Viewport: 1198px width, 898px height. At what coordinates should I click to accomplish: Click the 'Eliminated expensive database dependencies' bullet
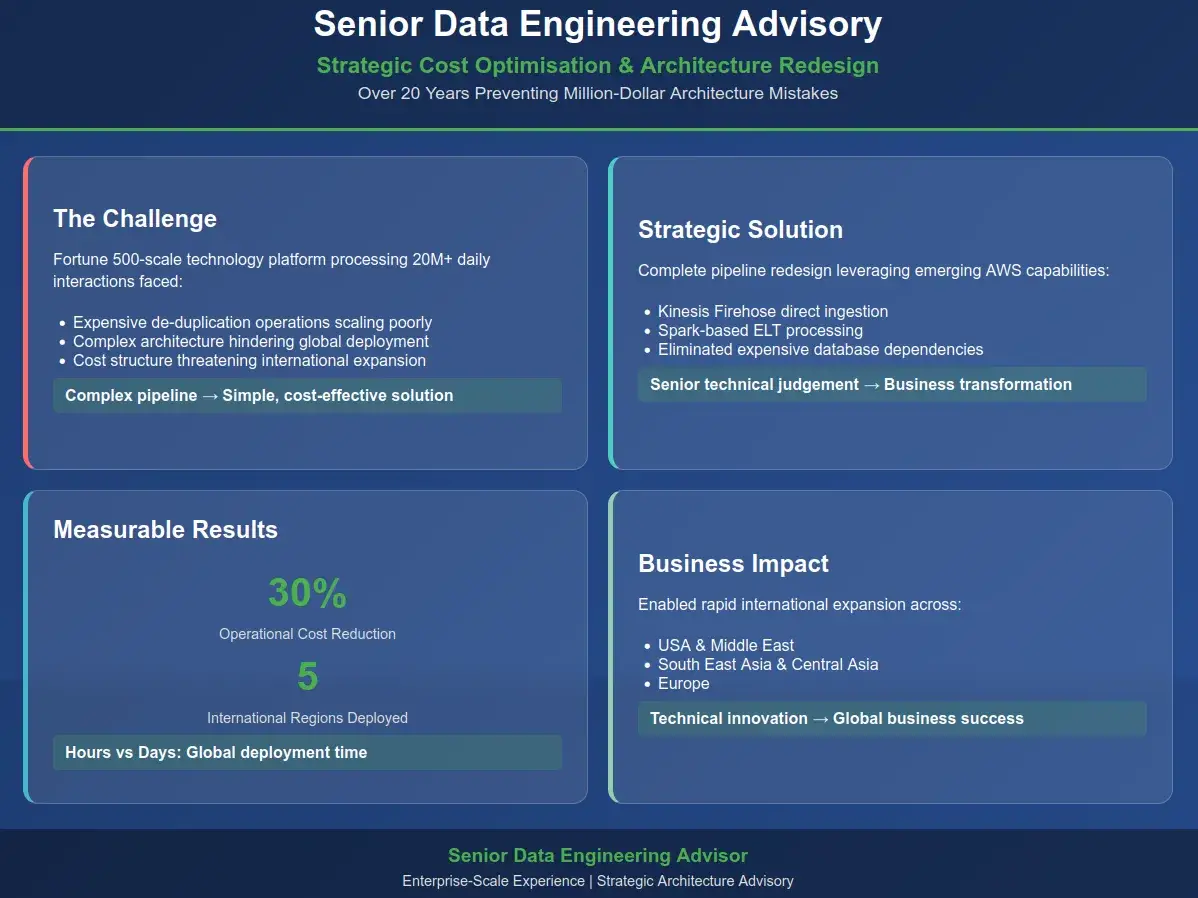click(x=820, y=350)
